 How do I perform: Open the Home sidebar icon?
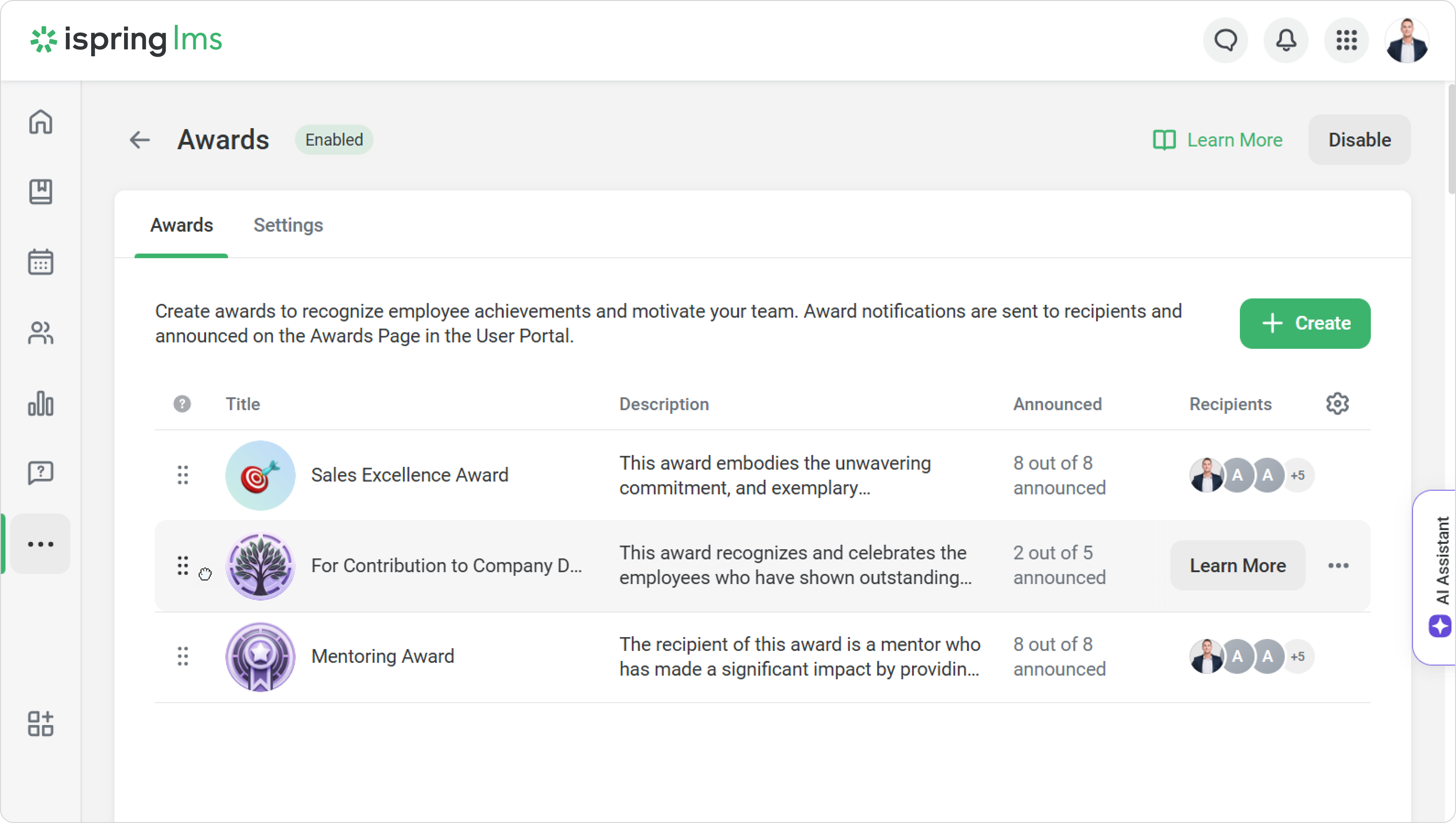[x=41, y=122]
